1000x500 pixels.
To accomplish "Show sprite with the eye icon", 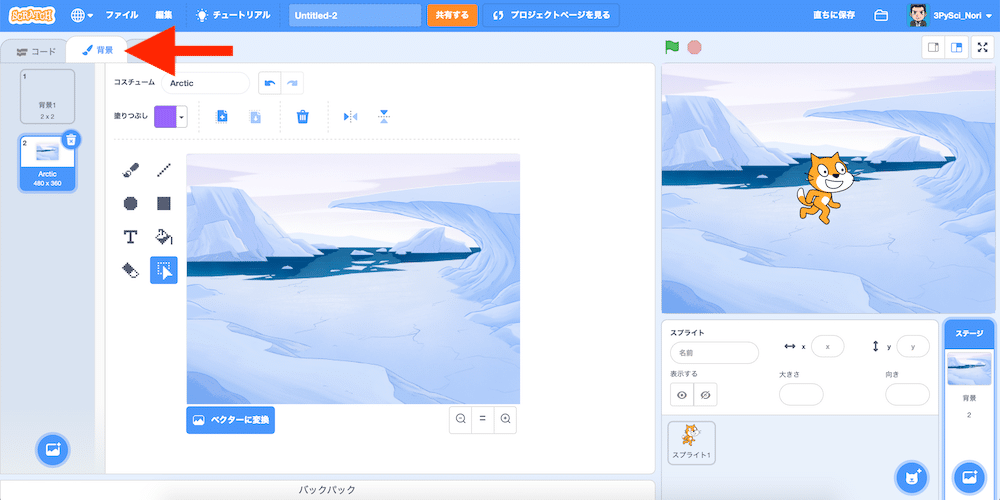I will click(682, 395).
